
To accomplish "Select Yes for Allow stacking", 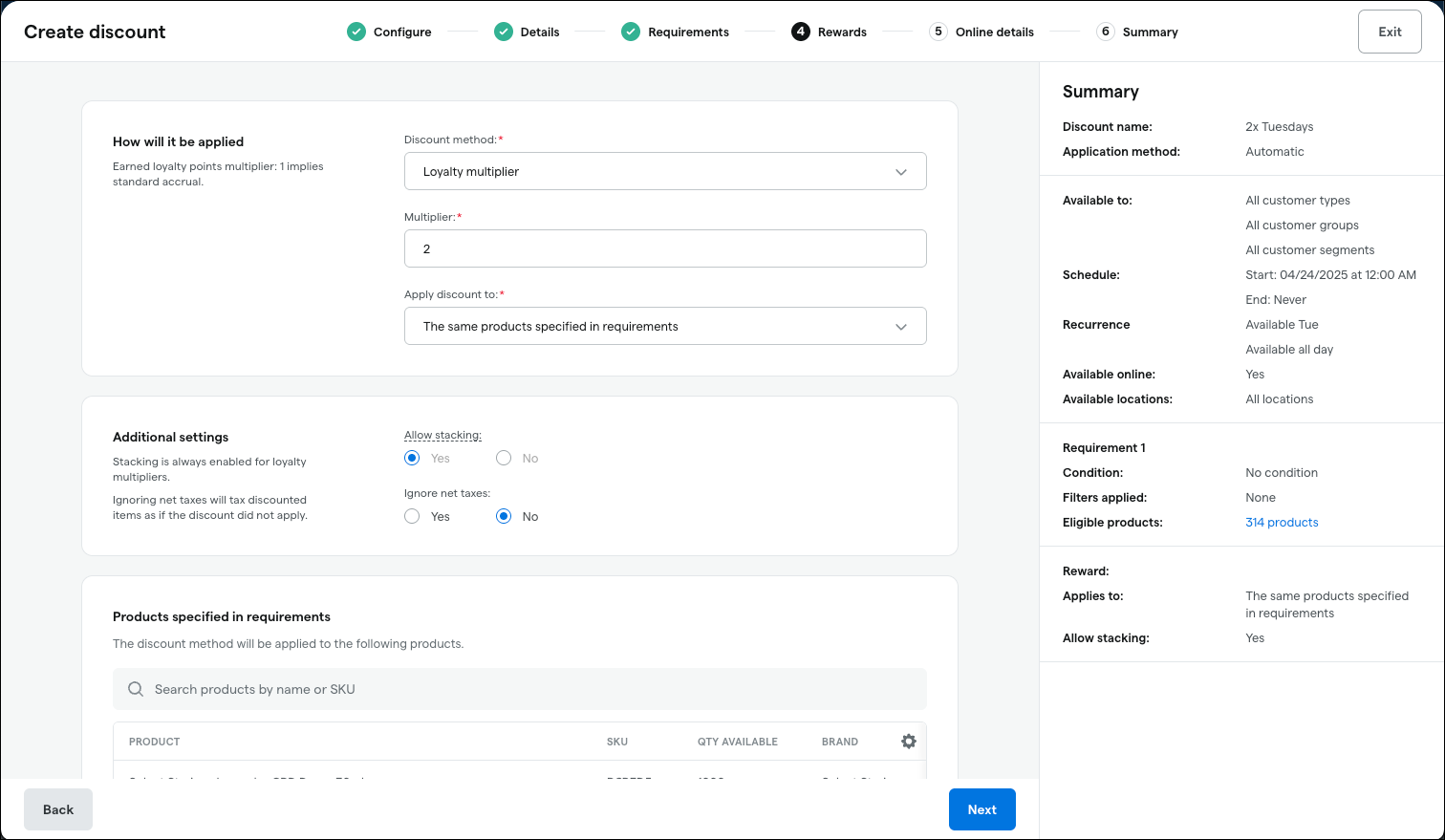I will pyautogui.click(x=412, y=458).
